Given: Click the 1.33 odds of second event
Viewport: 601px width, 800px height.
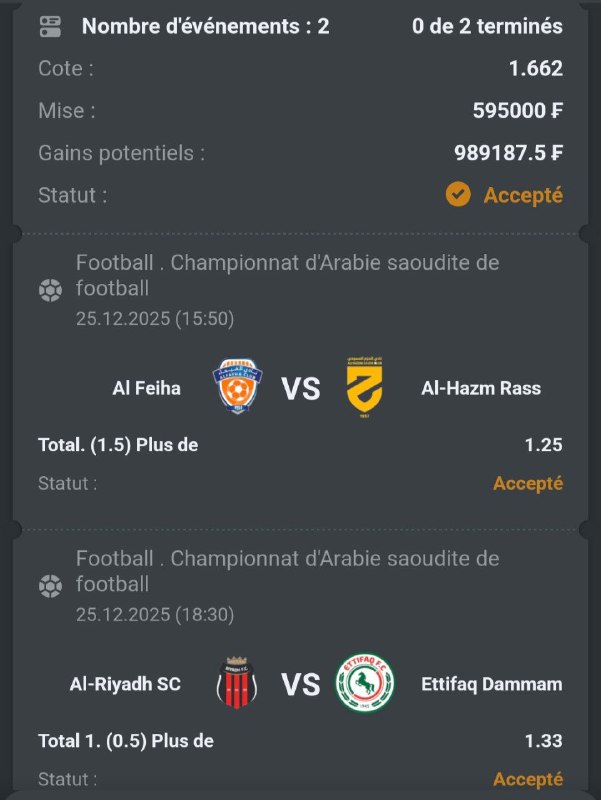Looking at the screenshot, I should coord(543,741).
